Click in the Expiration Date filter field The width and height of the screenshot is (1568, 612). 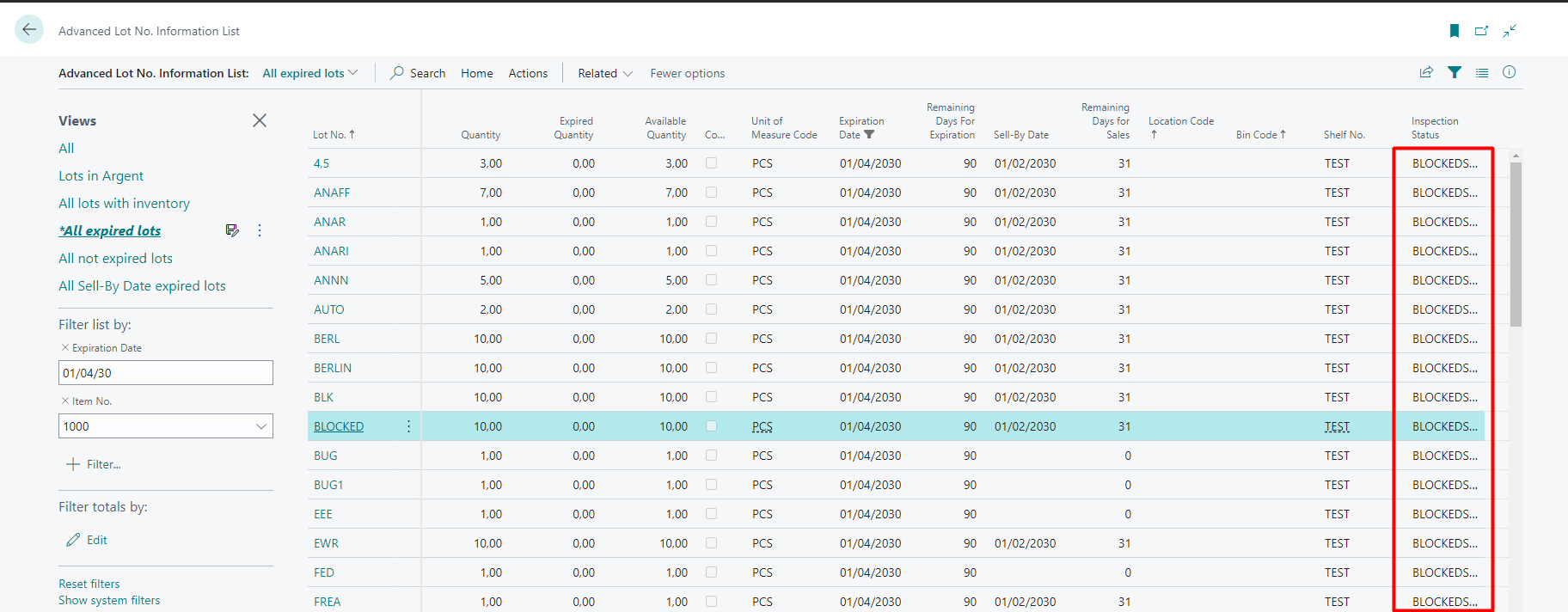pyautogui.click(x=166, y=373)
